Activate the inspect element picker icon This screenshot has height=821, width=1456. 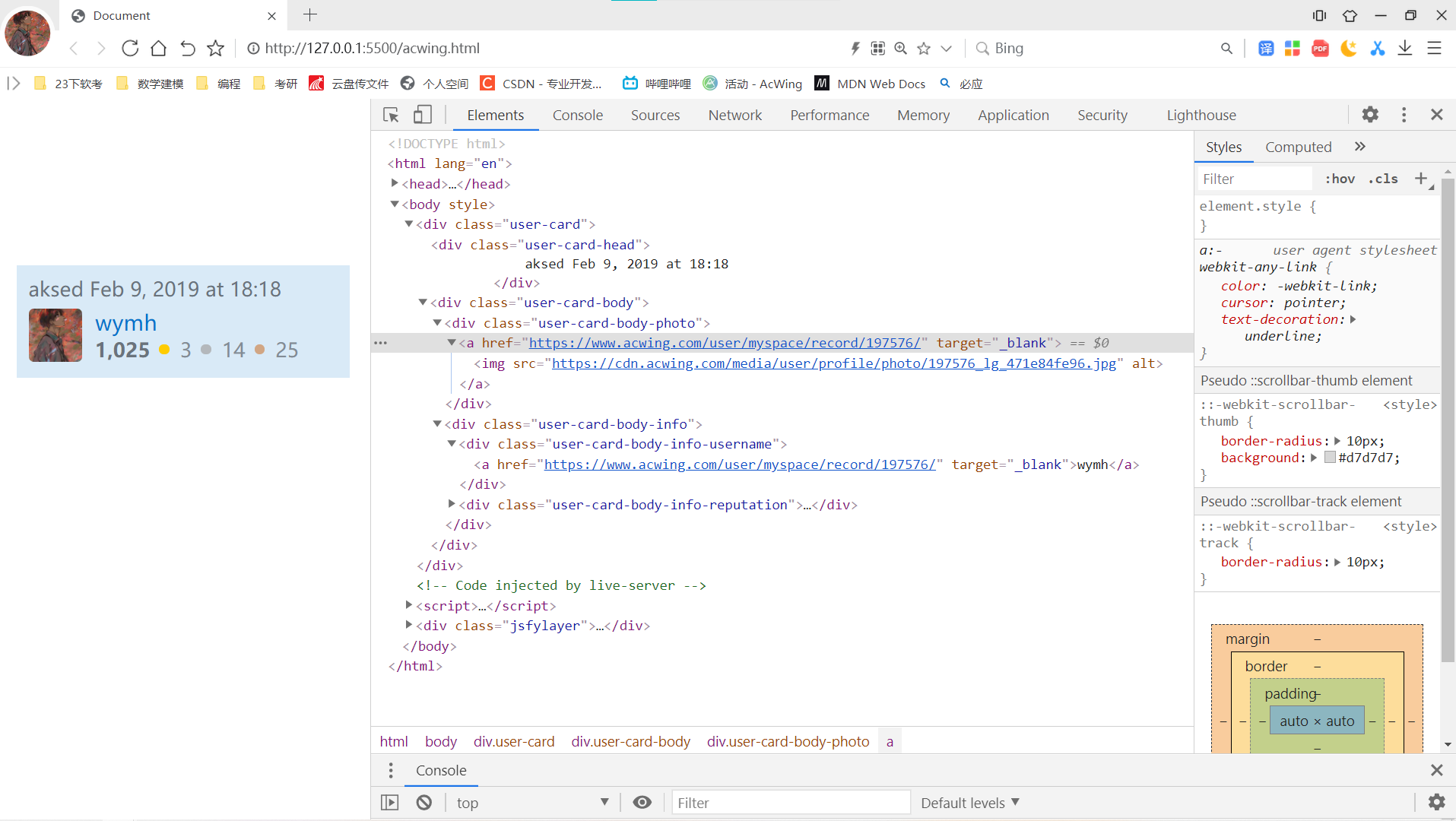[x=391, y=115]
